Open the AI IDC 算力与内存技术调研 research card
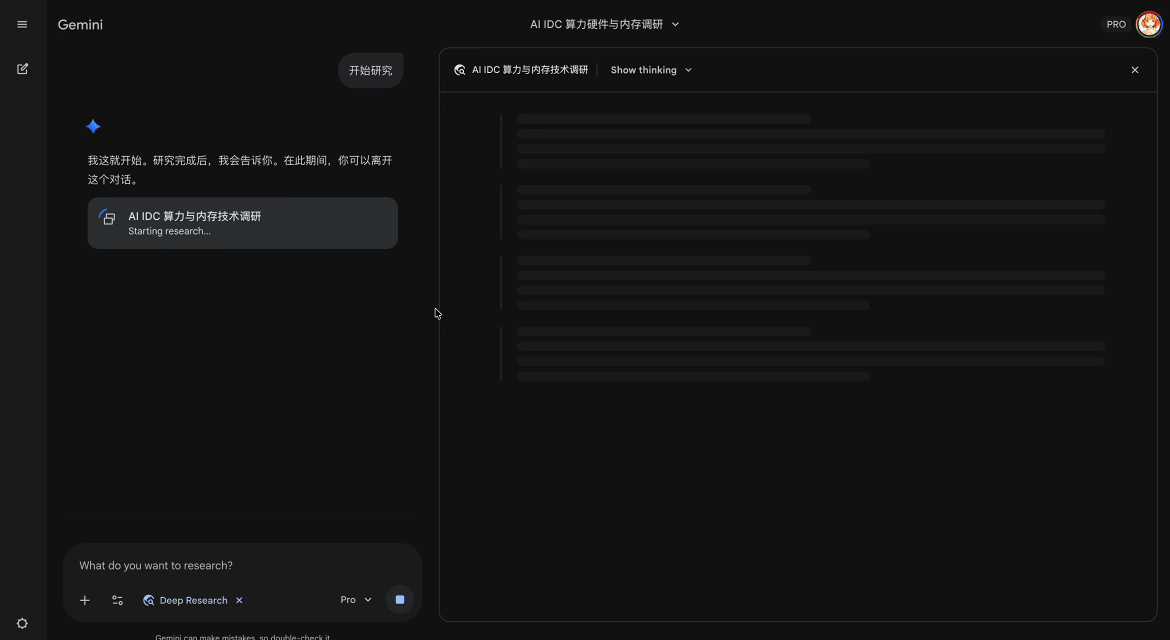1170x640 pixels. [x=243, y=222]
